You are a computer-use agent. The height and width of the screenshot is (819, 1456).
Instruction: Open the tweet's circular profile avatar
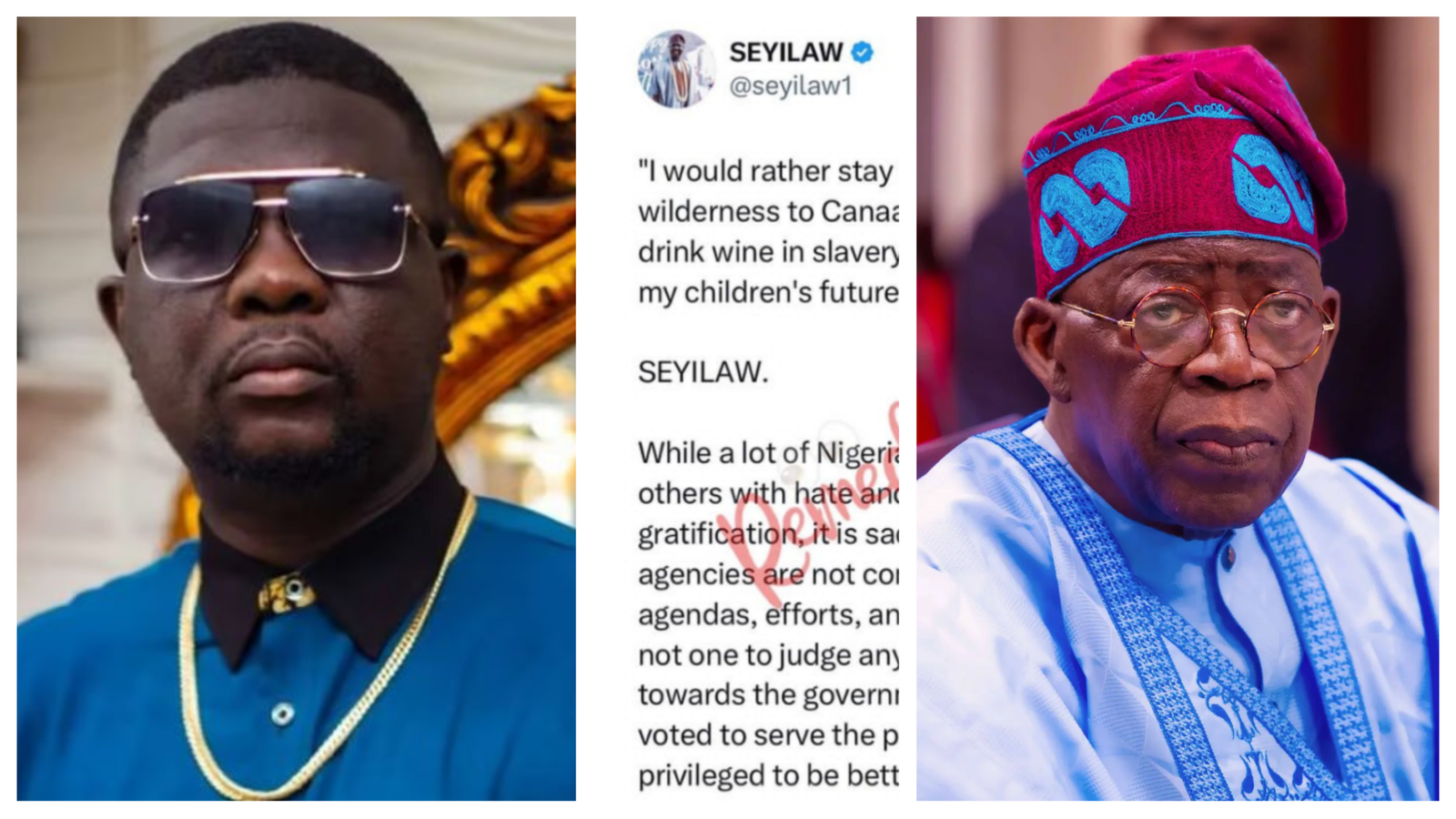tap(676, 69)
